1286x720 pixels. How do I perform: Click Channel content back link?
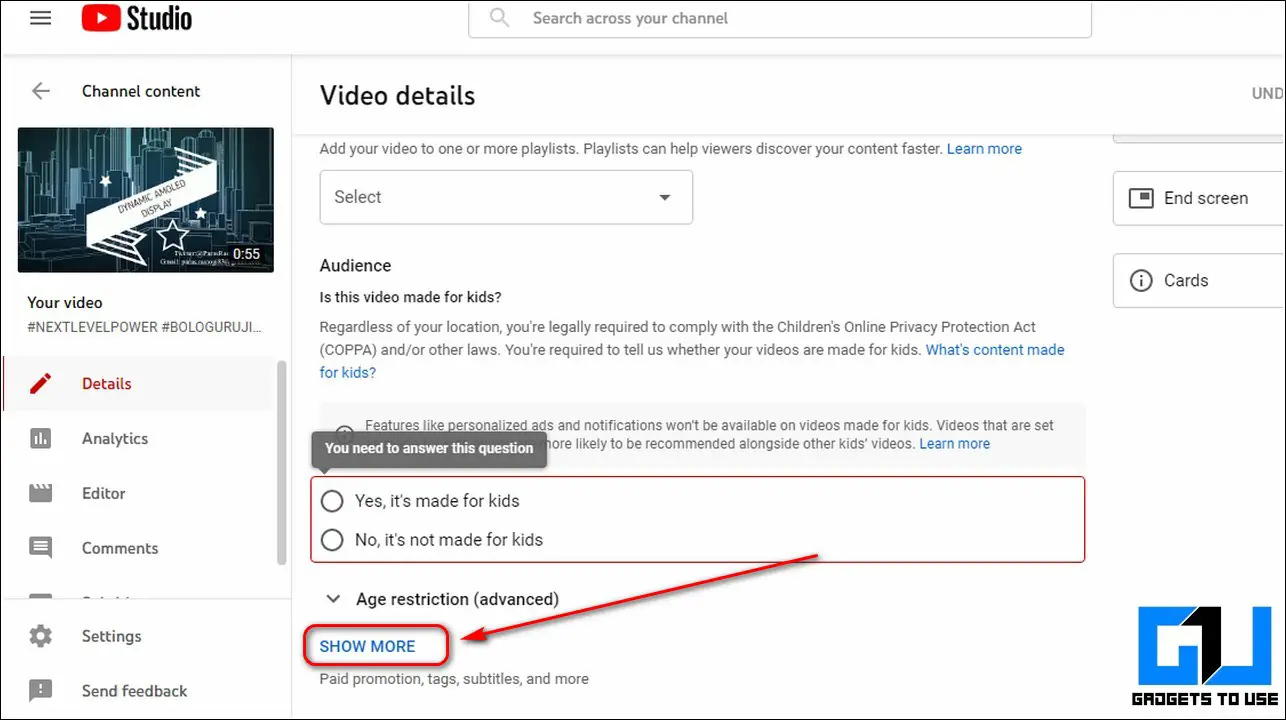click(141, 91)
